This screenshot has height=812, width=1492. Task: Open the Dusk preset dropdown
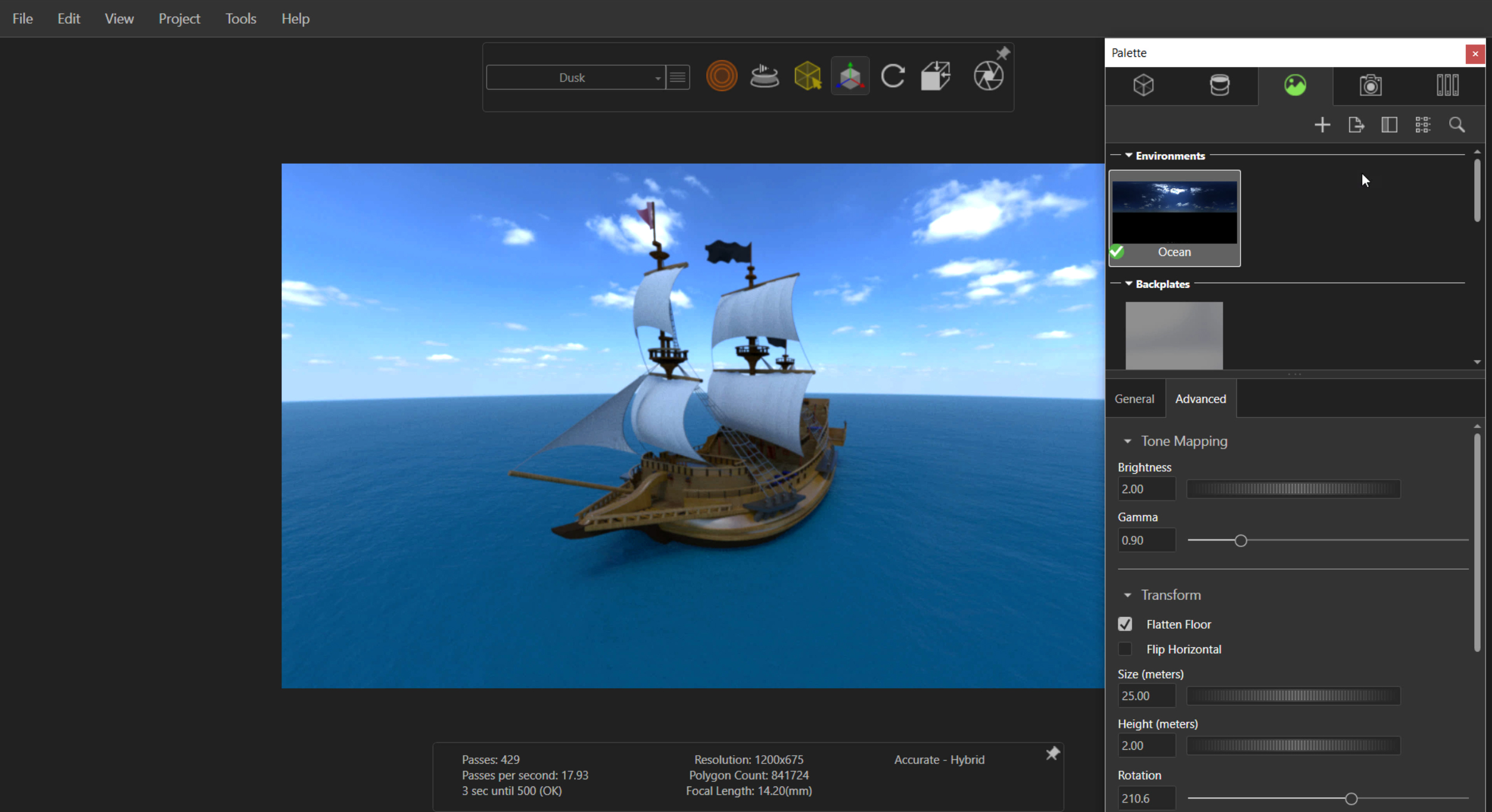tap(657, 78)
